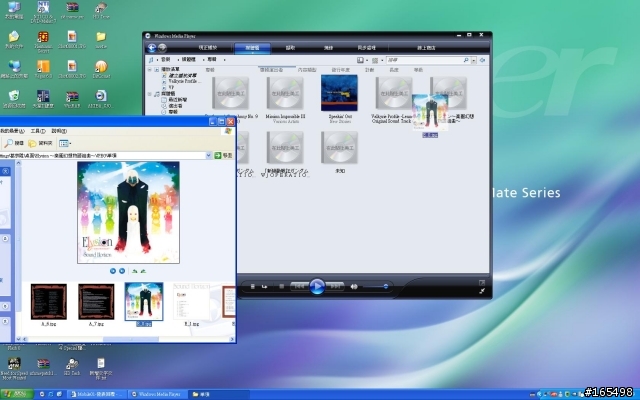Select the Artist item under Library tree
640x400 pixels.
172,106
